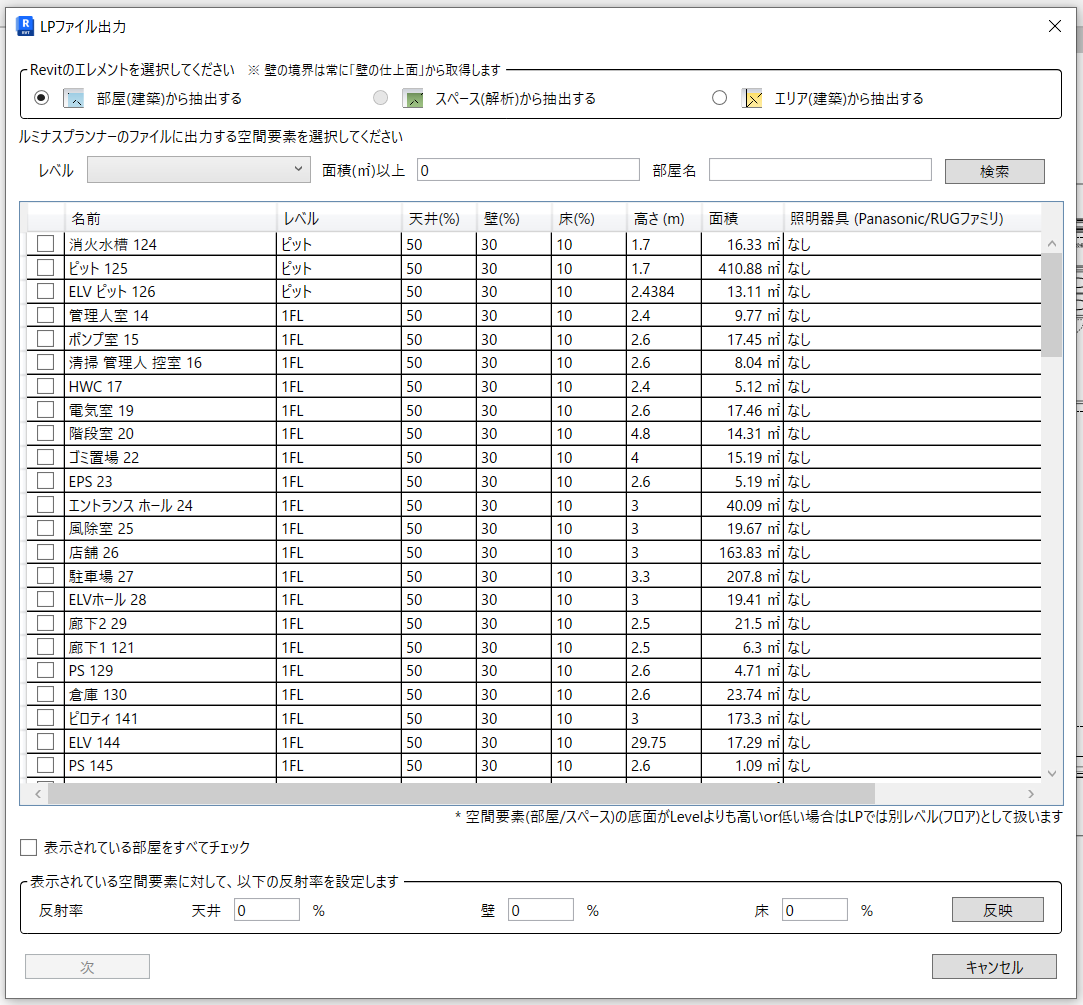Screen dimensions: 1083x1005
Task: Open the レベル dropdown list
Action: click(x=199, y=170)
